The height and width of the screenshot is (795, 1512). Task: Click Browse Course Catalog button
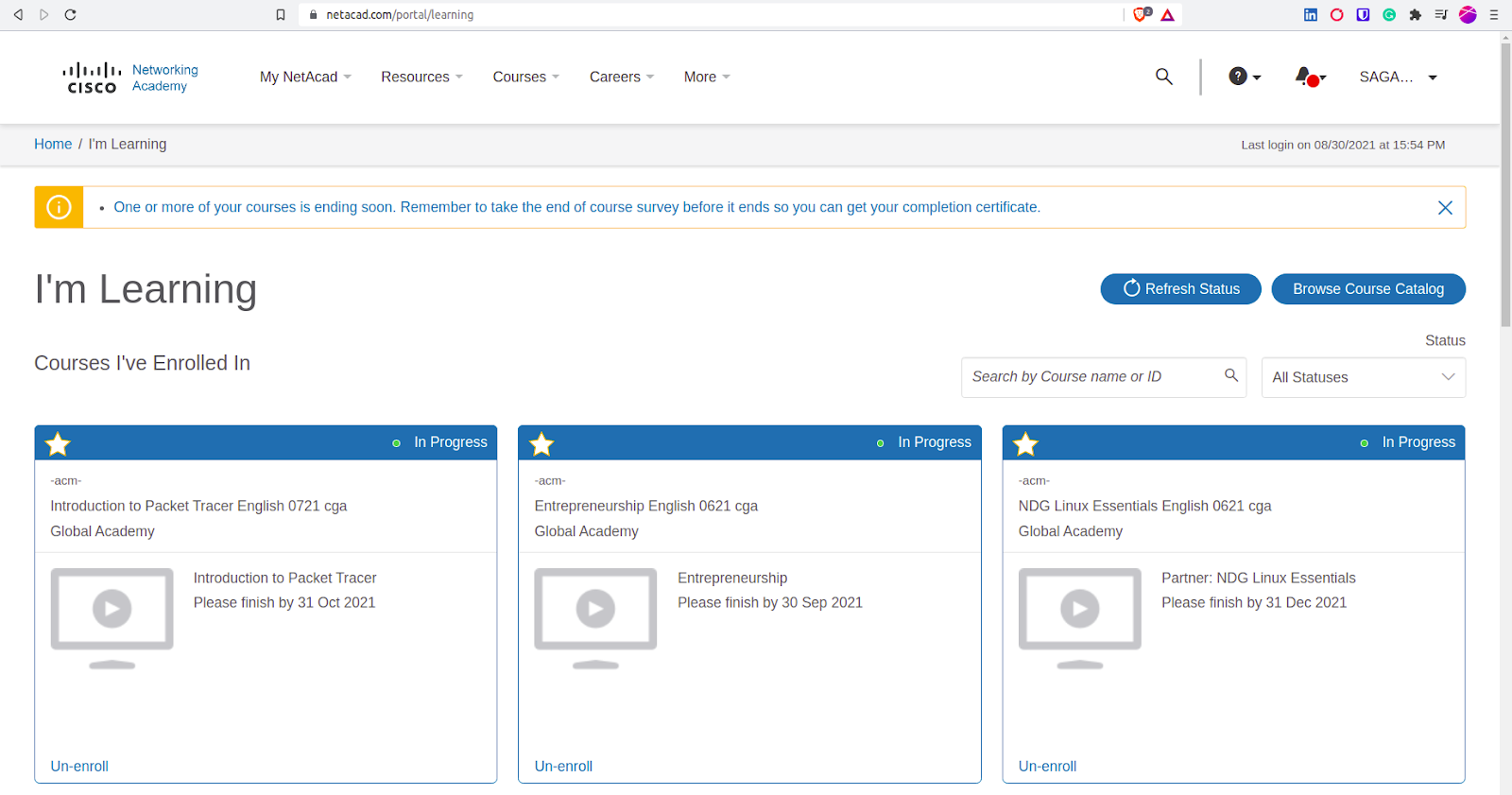(x=1368, y=289)
